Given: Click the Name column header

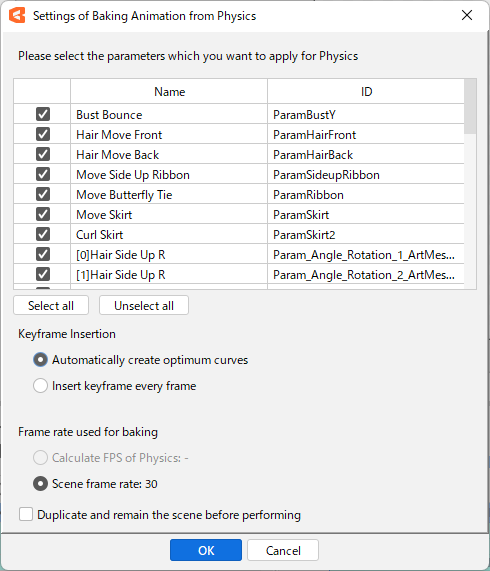Looking at the screenshot, I should (x=169, y=91).
